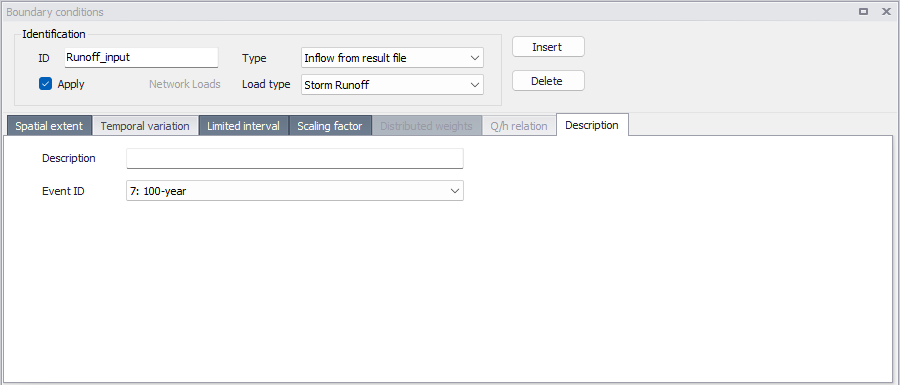Open the Scaling factor tab
Viewport: 900px width, 385px height.
pyautogui.click(x=330, y=126)
